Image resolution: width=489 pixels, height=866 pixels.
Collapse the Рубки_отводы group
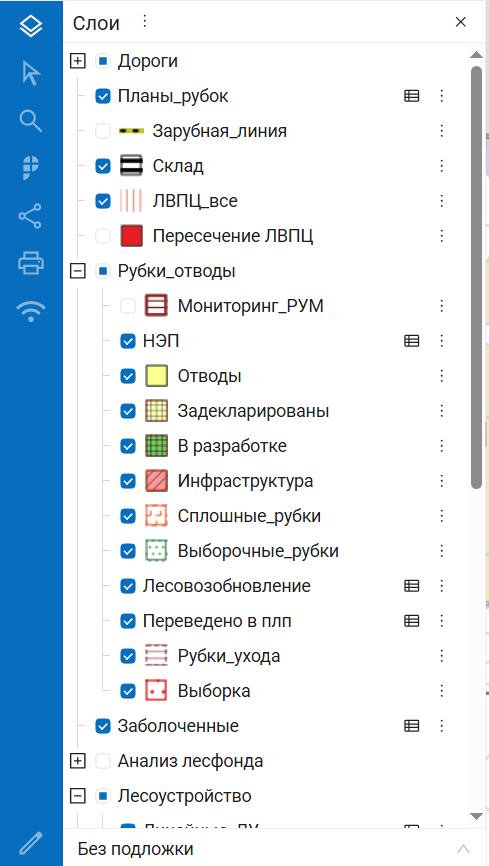pos(78,271)
